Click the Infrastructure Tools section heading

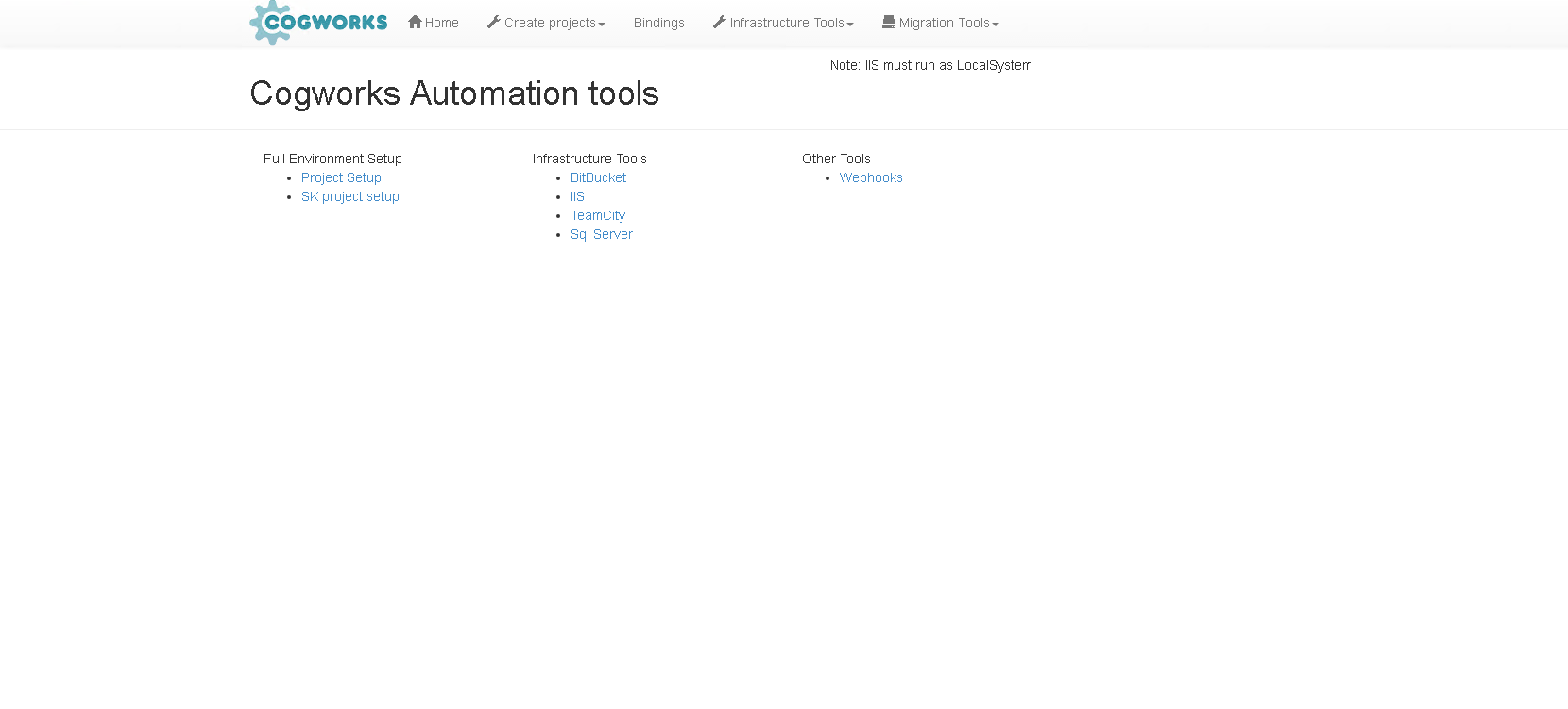pyautogui.click(x=589, y=159)
